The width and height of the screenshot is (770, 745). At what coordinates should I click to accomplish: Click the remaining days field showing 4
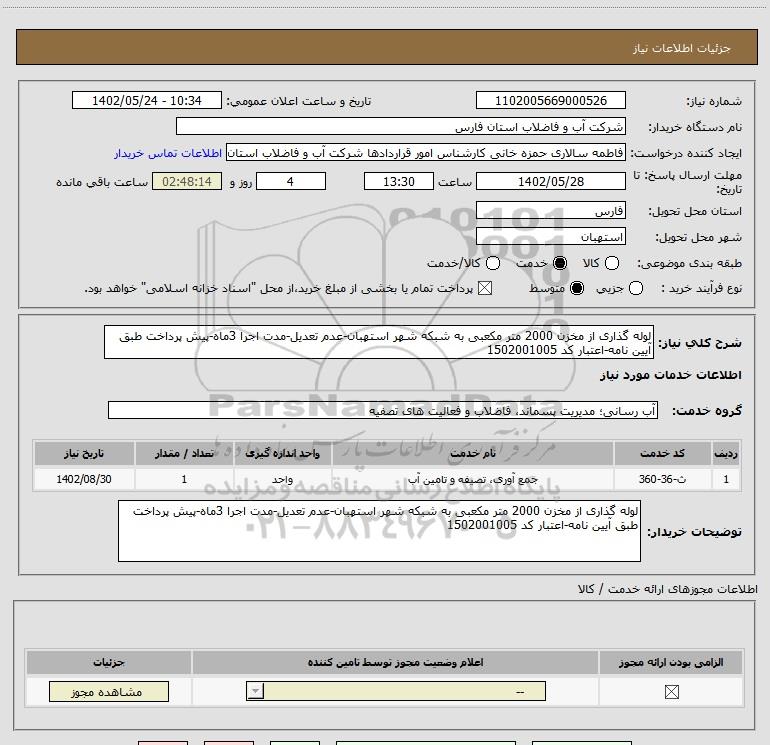tap(291, 182)
